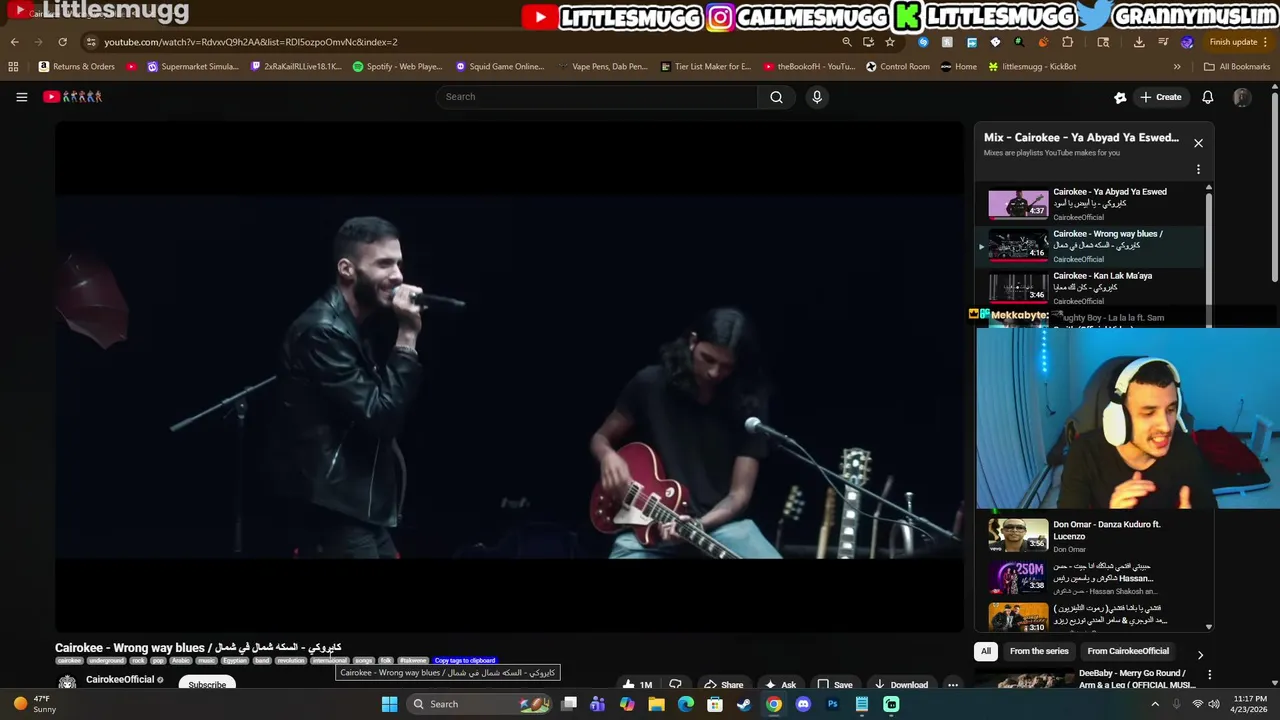The image size is (1280, 720).
Task: Open the Control Room bookmark
Action: [898, 67]
